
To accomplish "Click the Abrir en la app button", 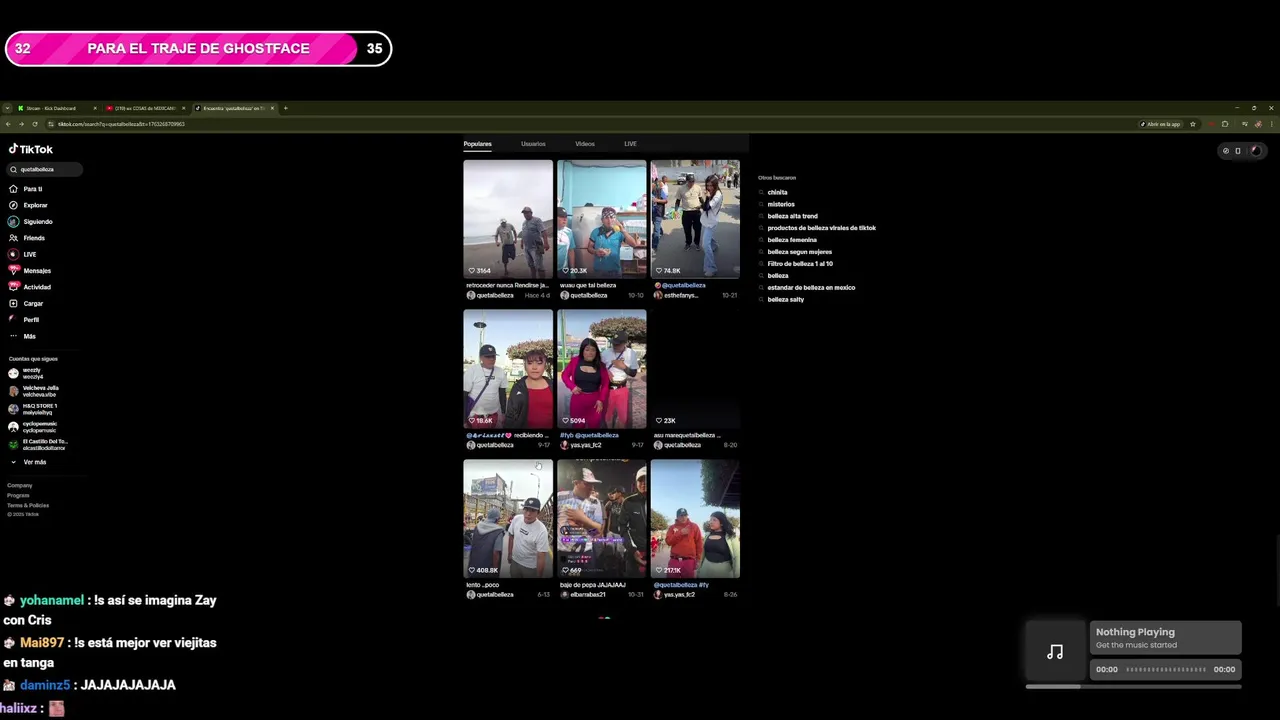I will 1160,124.
